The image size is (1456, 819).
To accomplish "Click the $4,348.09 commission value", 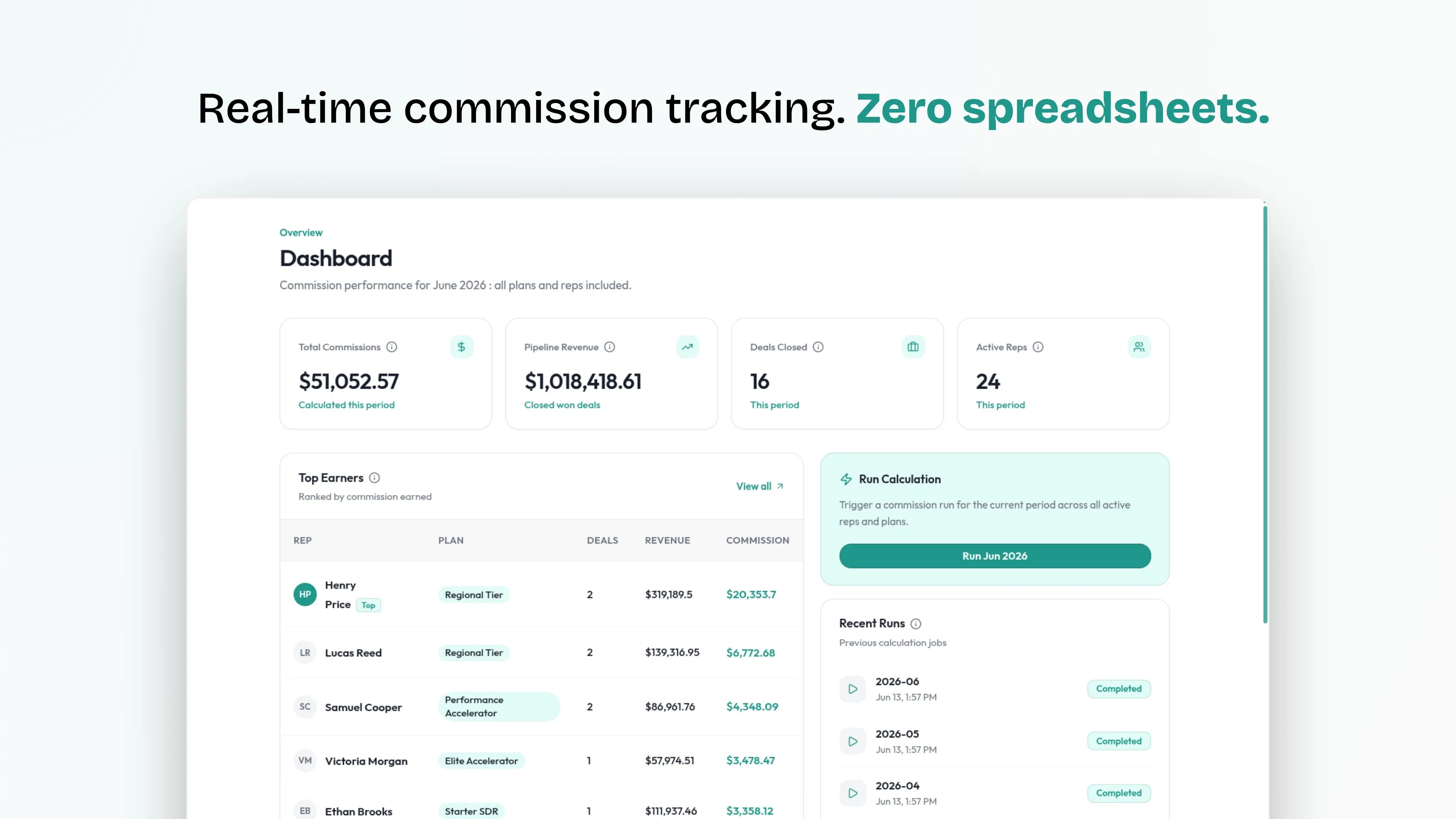I will point(752,707).
